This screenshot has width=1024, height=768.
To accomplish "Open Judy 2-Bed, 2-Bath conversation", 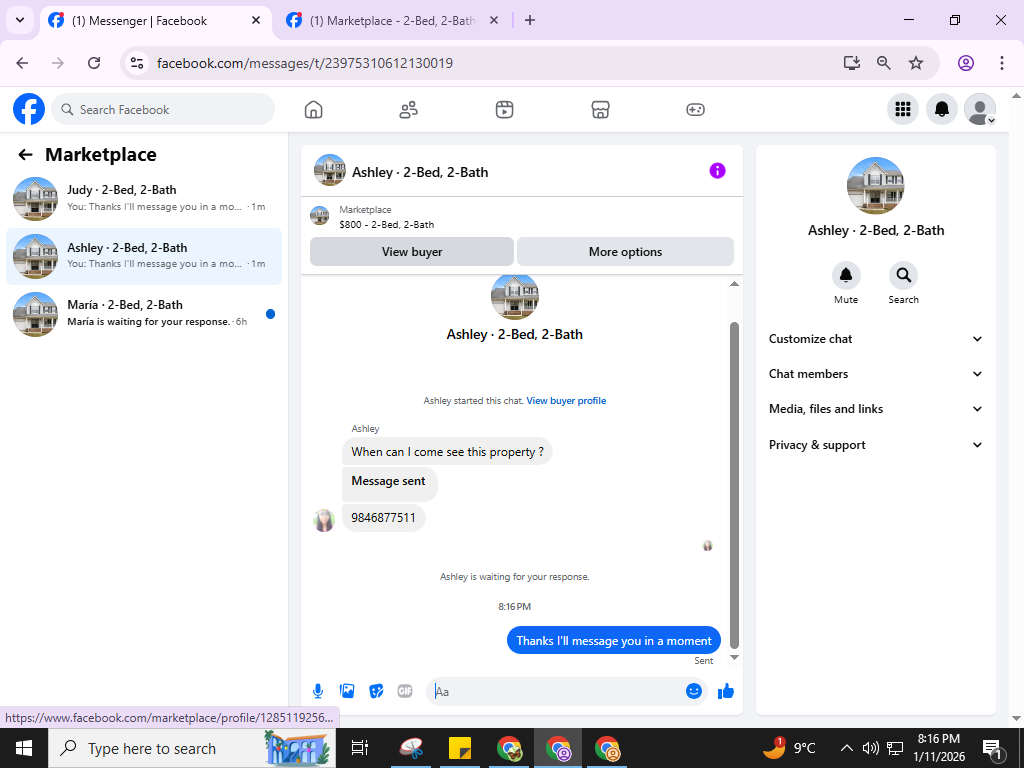I will [x=144, y=199].
